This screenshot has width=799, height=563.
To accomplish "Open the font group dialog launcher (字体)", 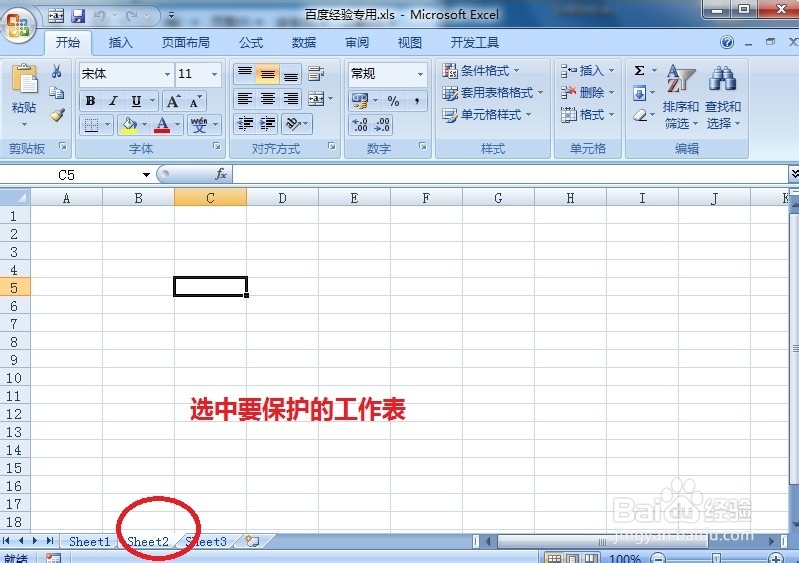I will point(217,147).
